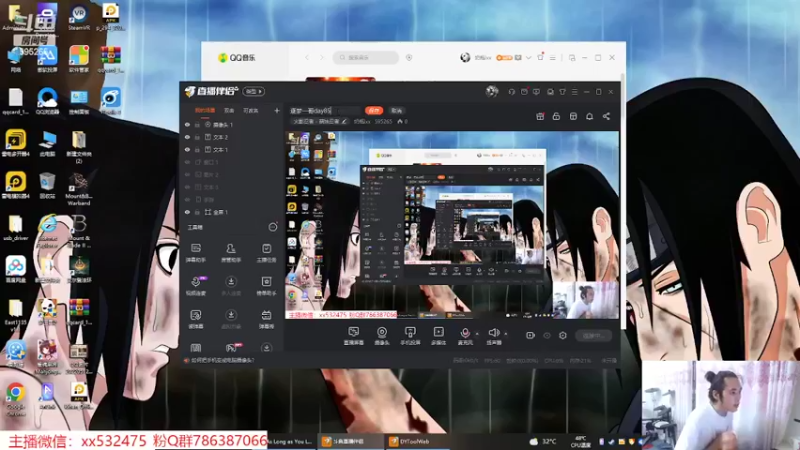
Task: Mute the speaker in the bottom bar
Action: (494, 336)
